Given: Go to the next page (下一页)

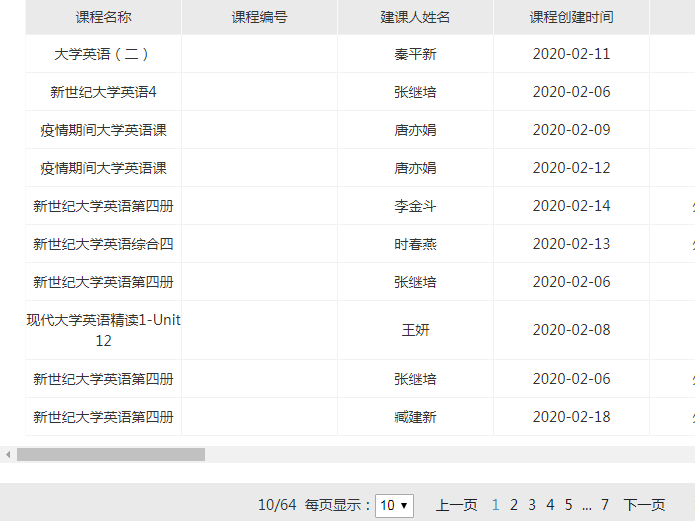Looking at the screenshot, I should click(644, 505).
